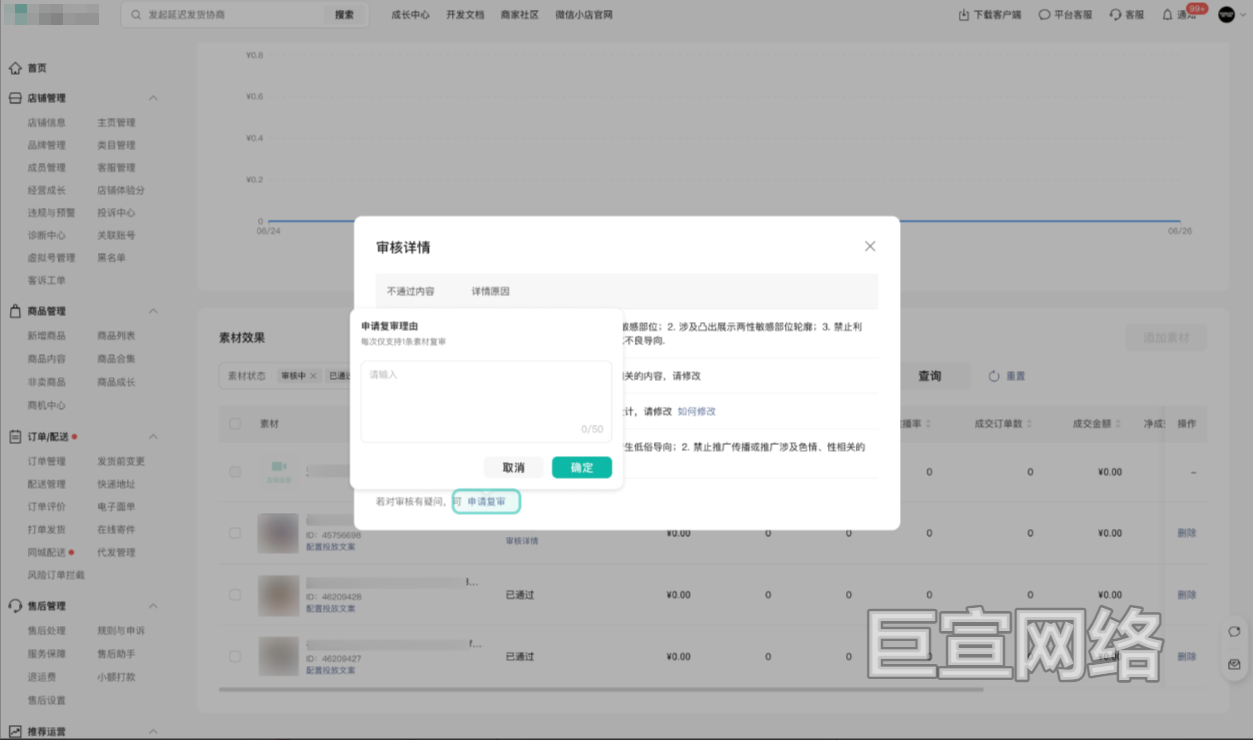Viewport: 1253px width, 740px height.
Task: Click the 申请复审 link
Action: pos(486,501)
